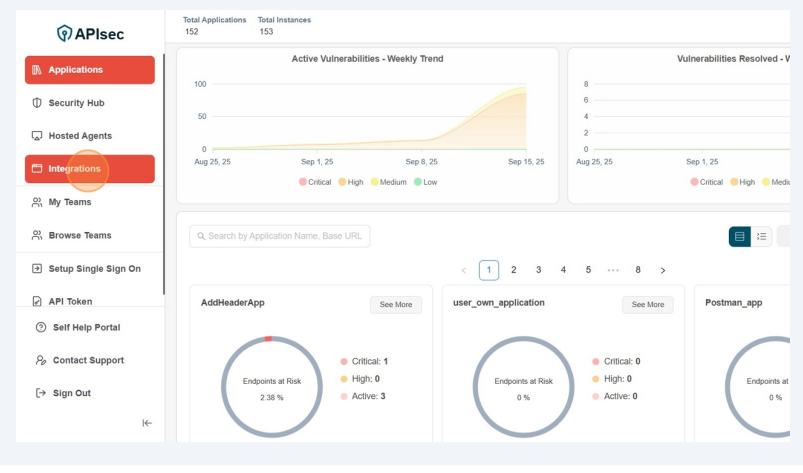This screenshot has height=473, width=803.
Task: Open Browse Teams in sidebar
Action: (80, 236)
